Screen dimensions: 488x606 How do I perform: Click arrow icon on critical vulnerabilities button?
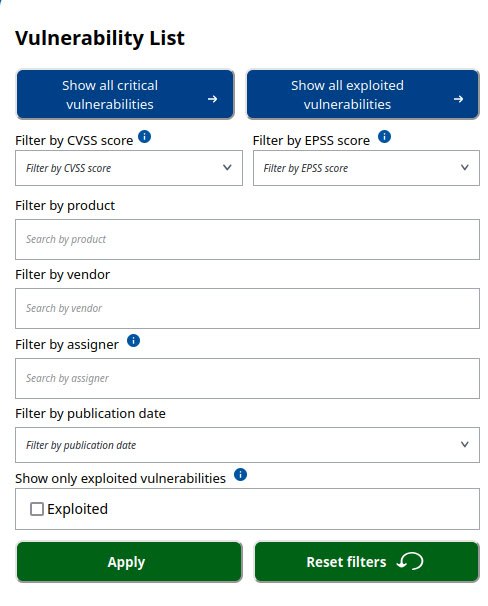(x=212, y=99)
